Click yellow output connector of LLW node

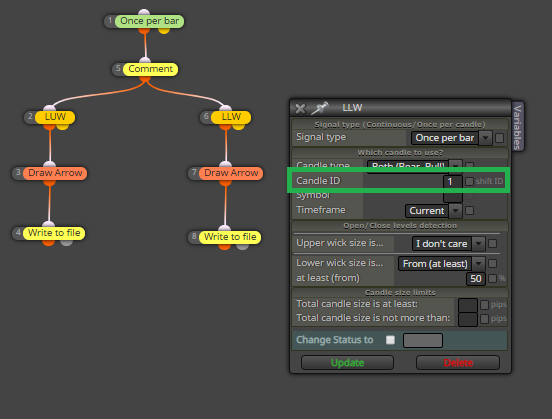tap(239, 126)
